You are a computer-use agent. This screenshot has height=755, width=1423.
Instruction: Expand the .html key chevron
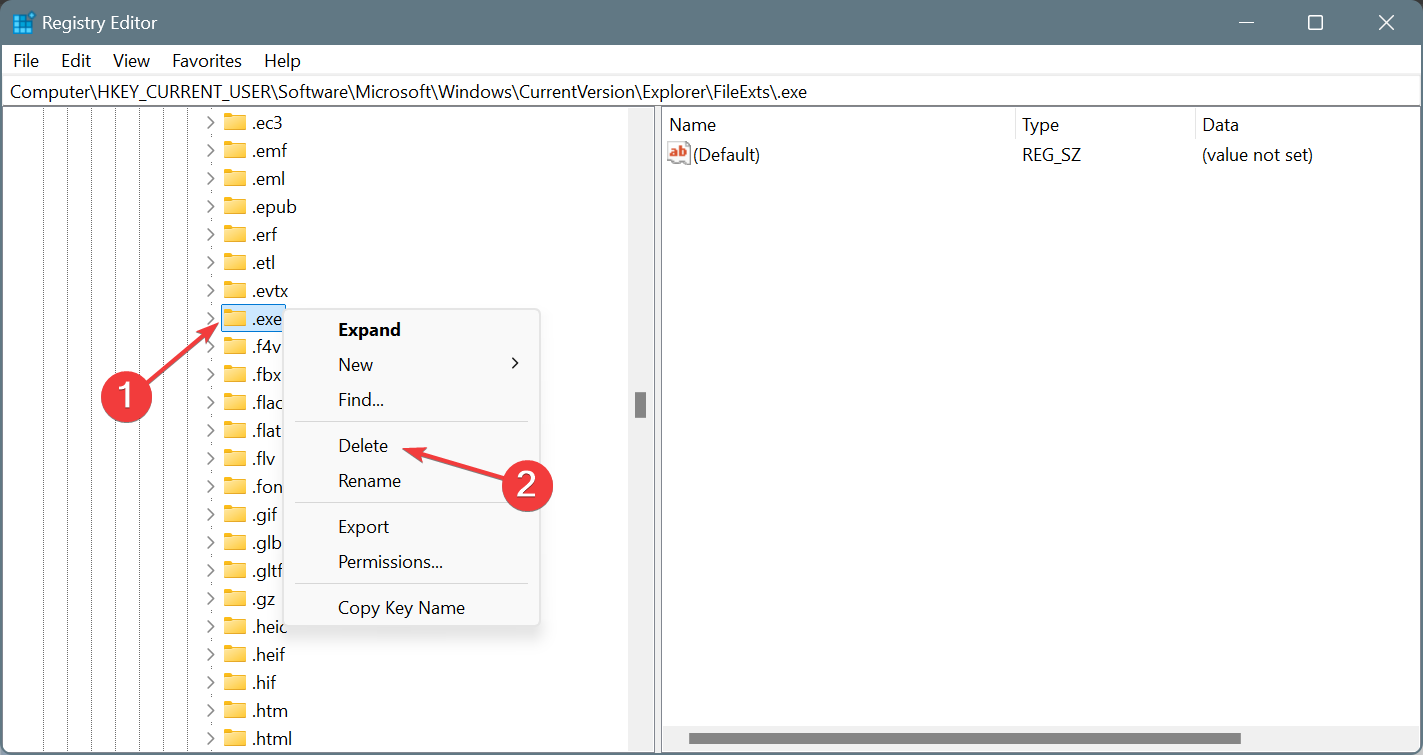[210, 738]
